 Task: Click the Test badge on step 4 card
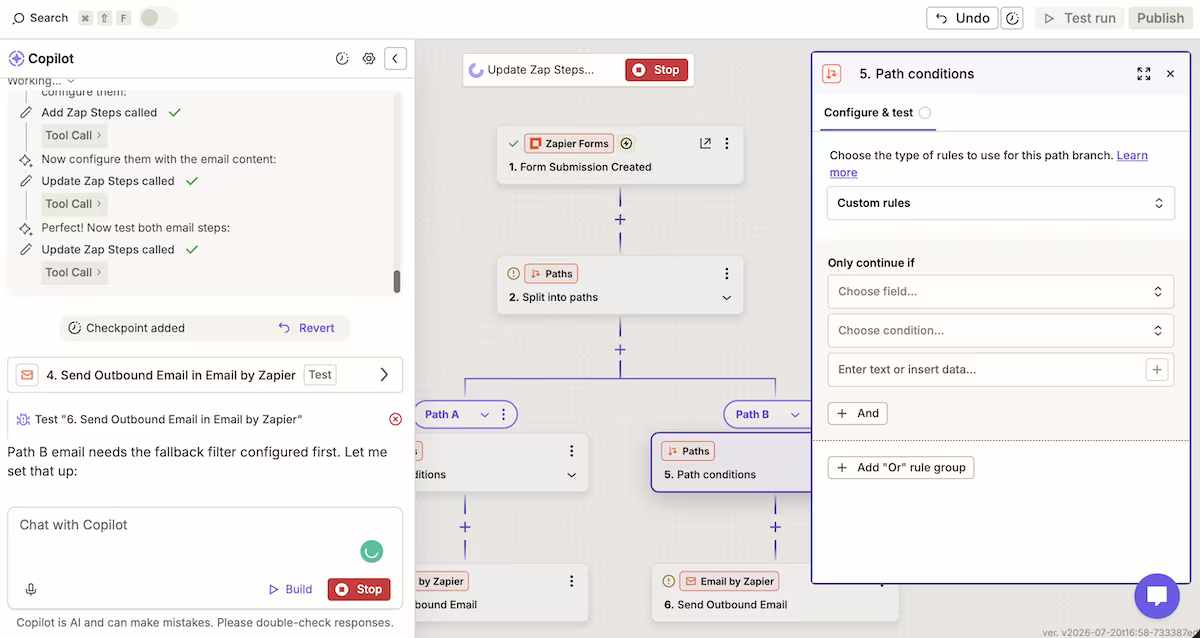coord(320,375)
